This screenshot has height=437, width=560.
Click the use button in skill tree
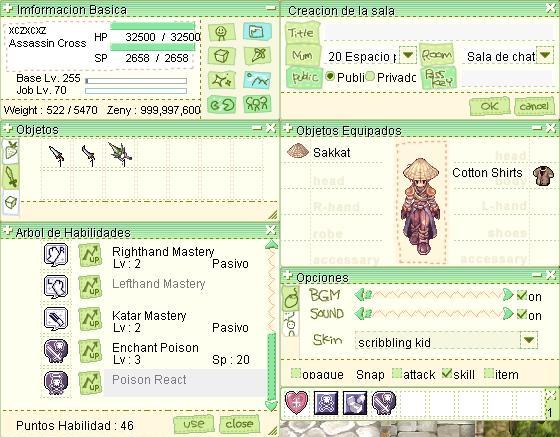pos(194,424)
